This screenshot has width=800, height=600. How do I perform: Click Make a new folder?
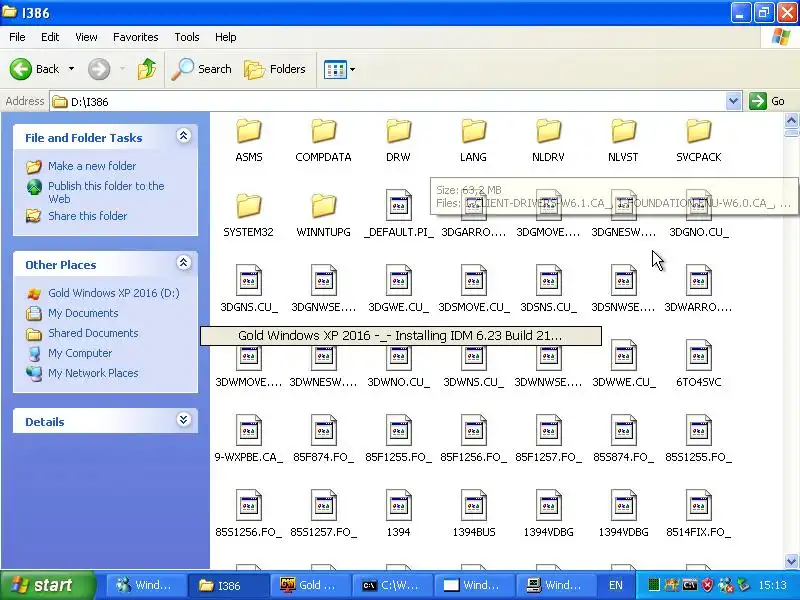point(92,166)
